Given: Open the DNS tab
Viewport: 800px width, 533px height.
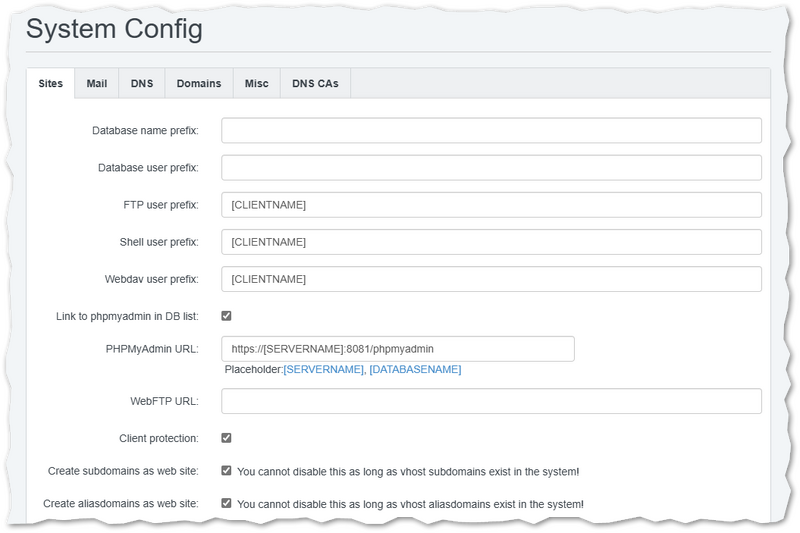Looking at the screenshot, I should tap(142, 84).
